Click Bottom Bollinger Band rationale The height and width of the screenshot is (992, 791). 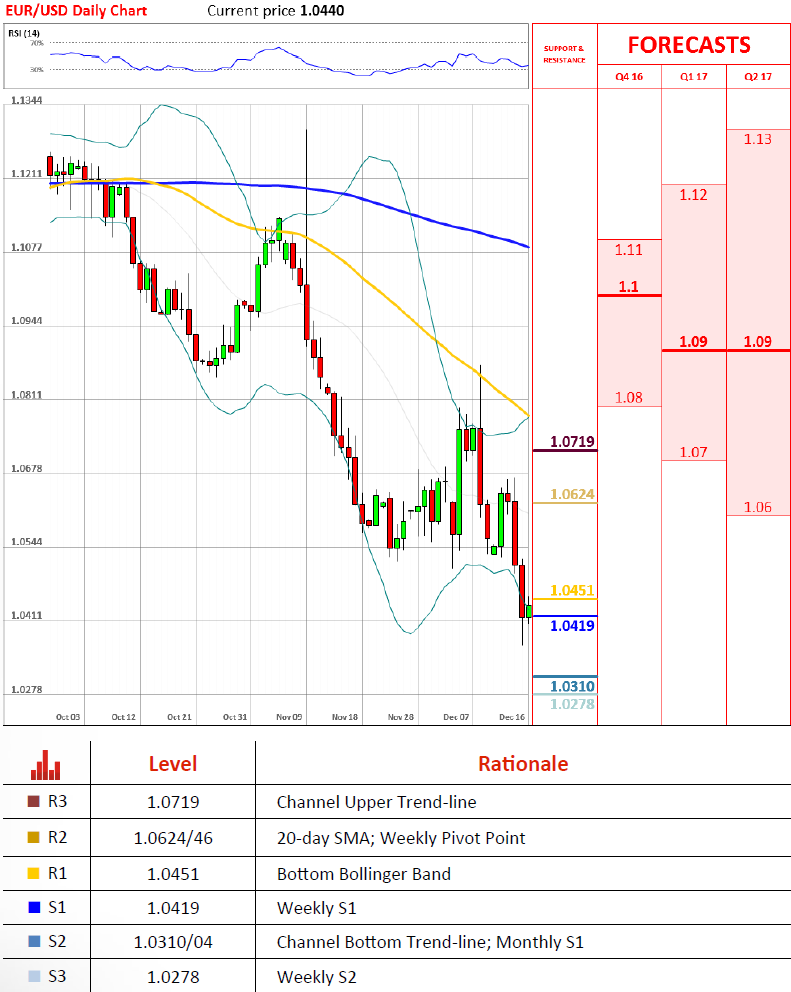coord(364,874)
